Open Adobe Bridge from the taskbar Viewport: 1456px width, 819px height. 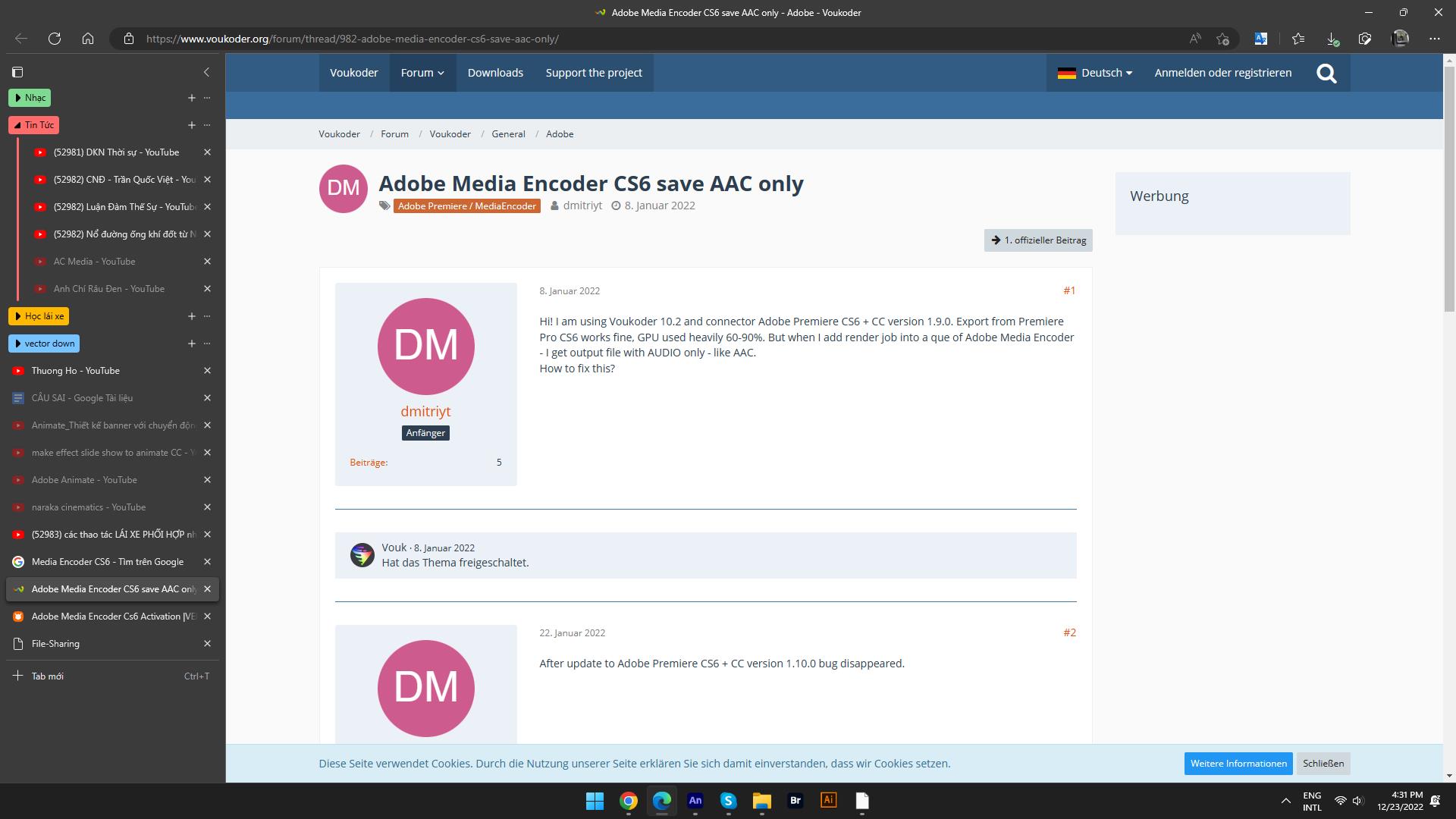coord(795,801)
